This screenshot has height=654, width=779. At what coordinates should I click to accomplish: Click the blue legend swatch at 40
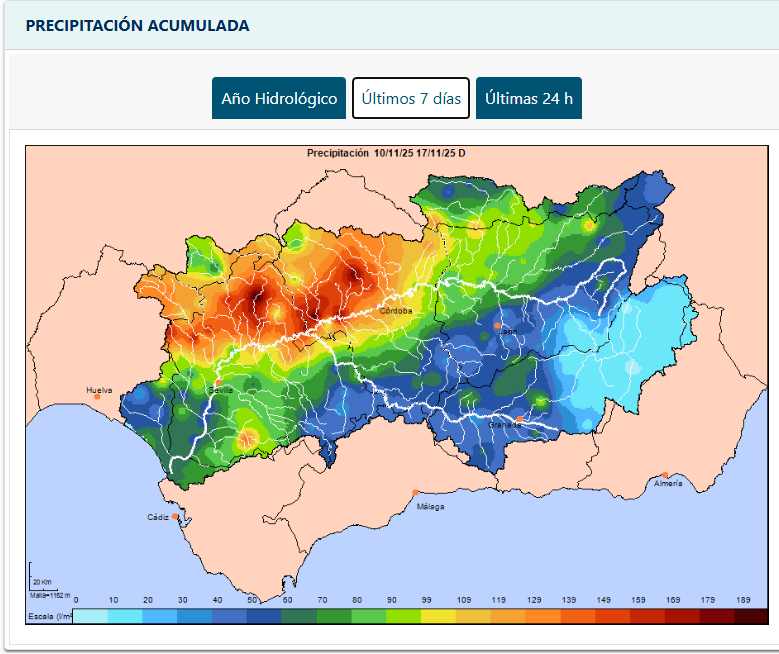pyautogui.click(x=230, y=616)
